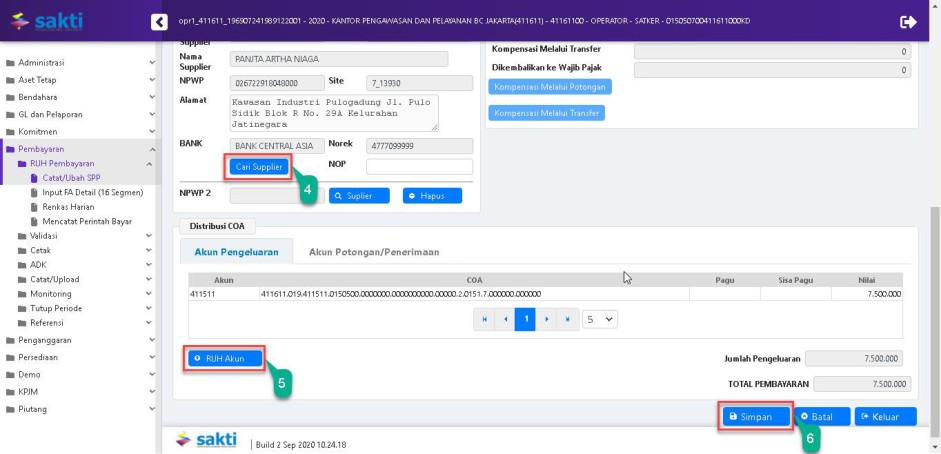Open the rows-per-page dropdown showing 5
941x454 pixels.
point(601,319)
